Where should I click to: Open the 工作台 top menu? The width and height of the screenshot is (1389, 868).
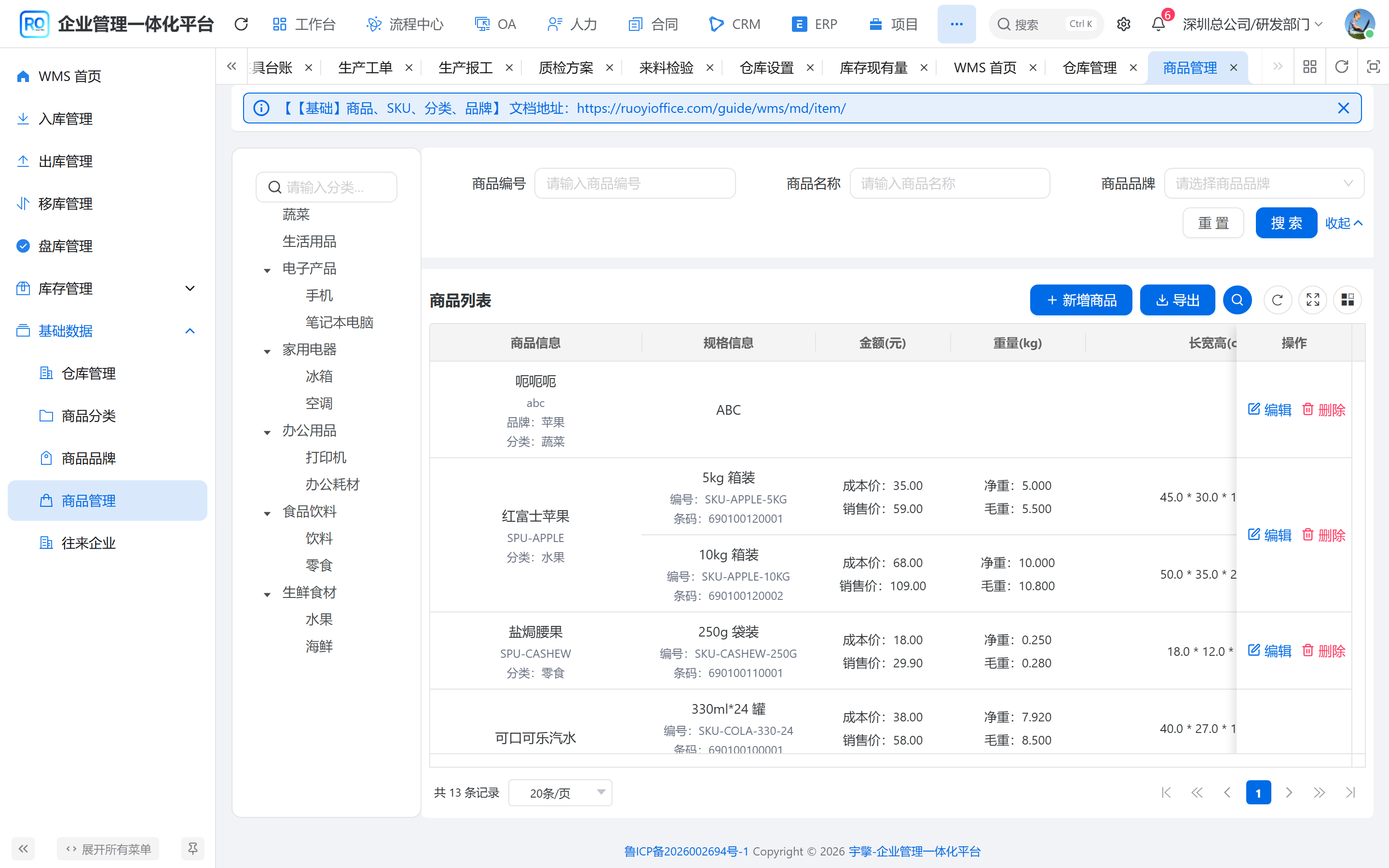[304, 24]
